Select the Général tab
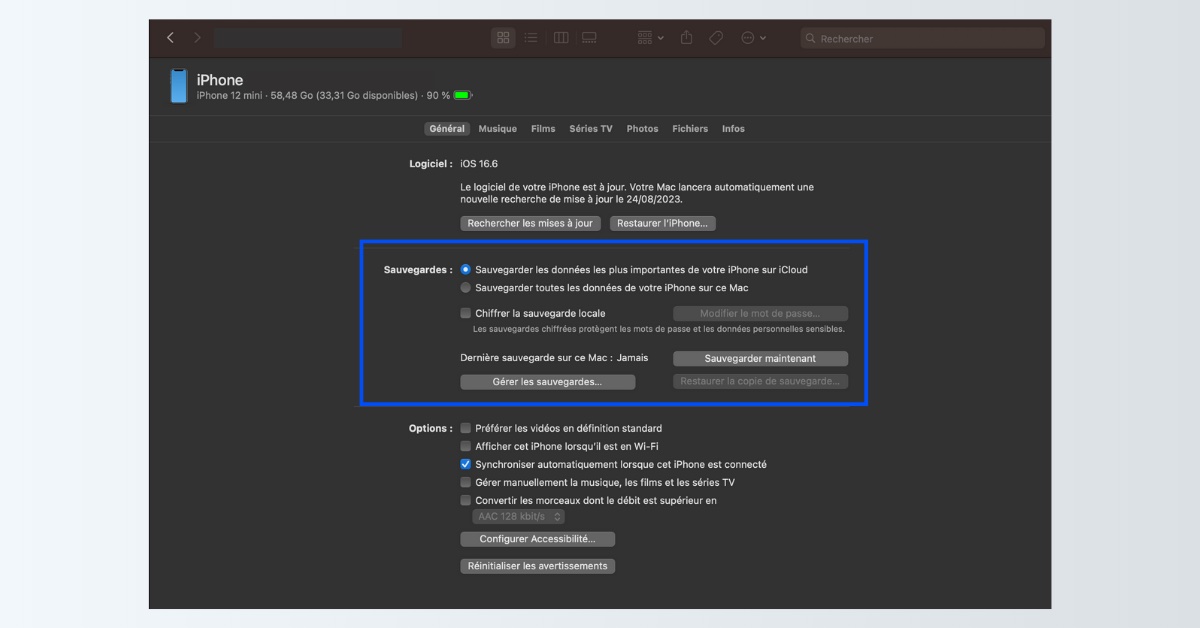1200x628 pixels. (447, 129)
